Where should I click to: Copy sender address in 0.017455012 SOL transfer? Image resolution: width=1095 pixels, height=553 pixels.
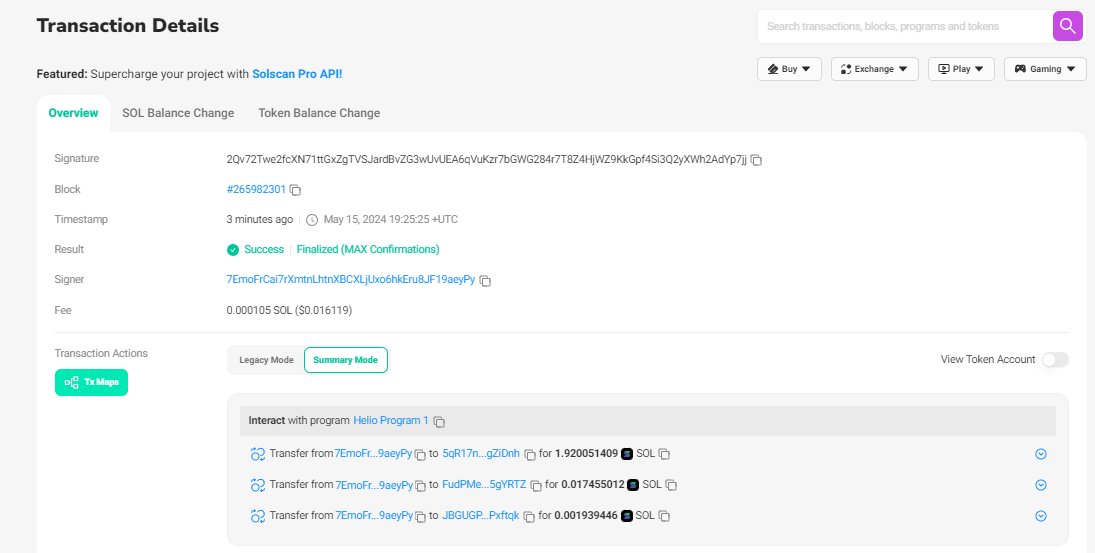pyautogui.click(x=420, y=485)
